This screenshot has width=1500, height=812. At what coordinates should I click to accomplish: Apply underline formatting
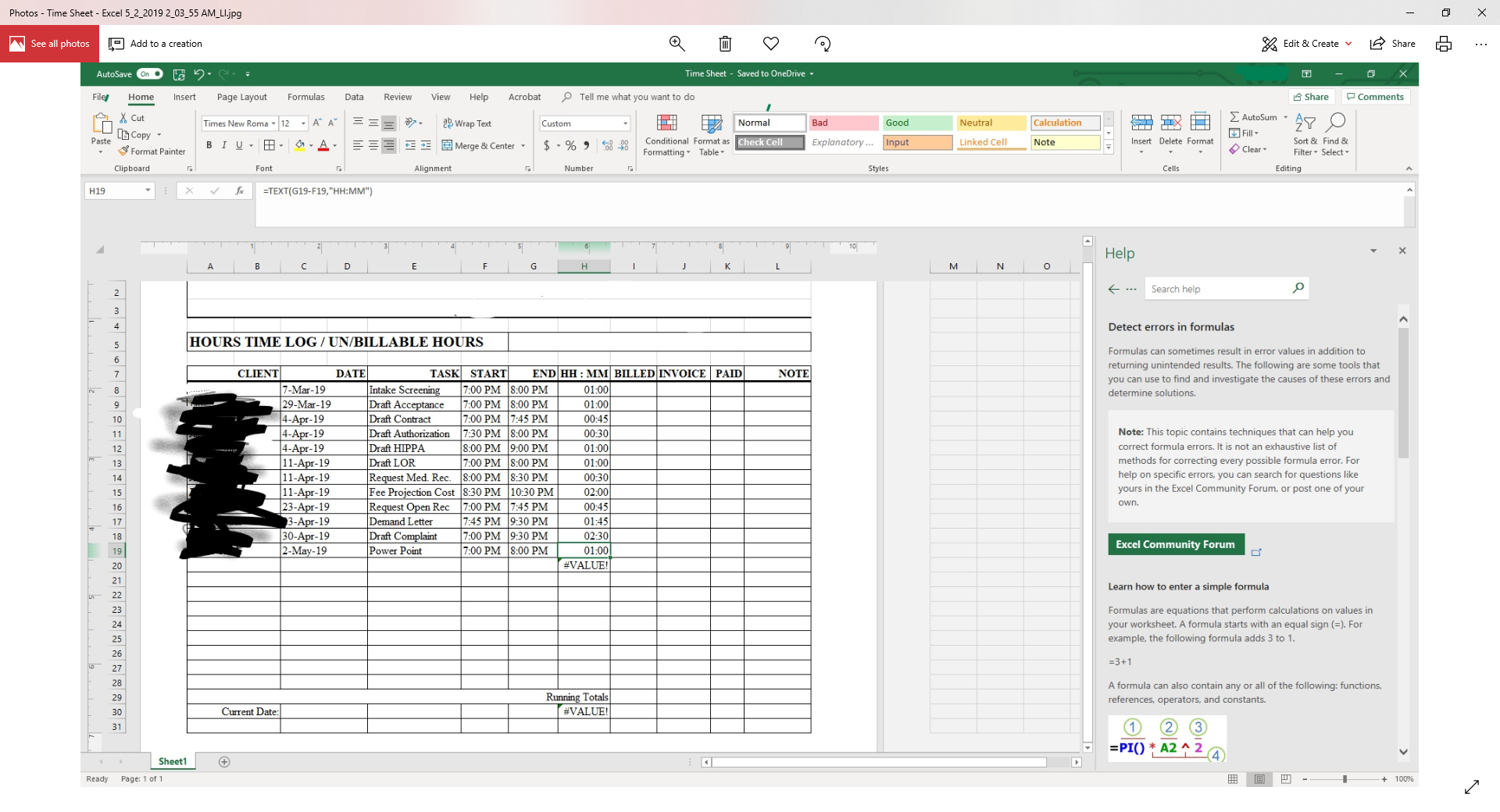click(239, 145)
